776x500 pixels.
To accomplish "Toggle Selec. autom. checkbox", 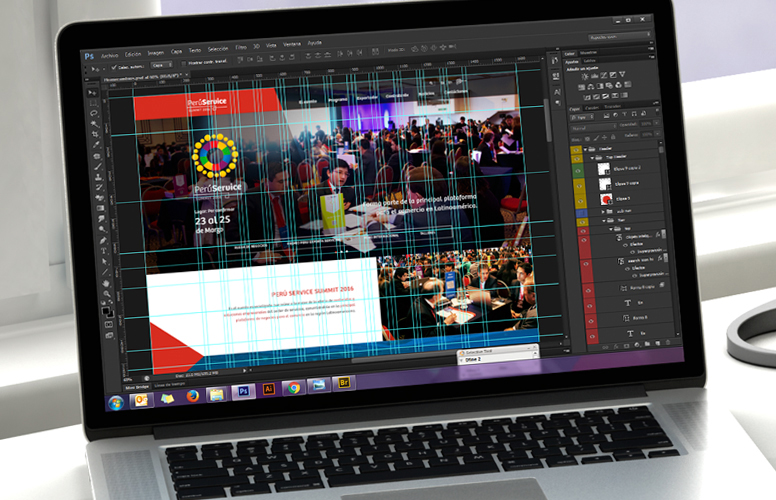I will (x=114, y=67).
